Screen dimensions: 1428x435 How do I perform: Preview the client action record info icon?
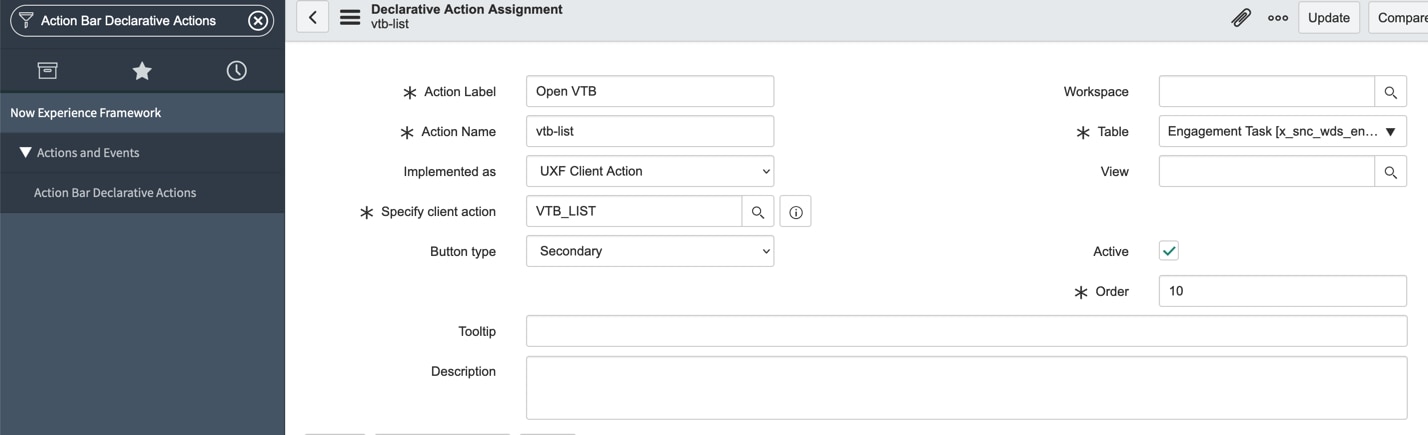point(796,211)
